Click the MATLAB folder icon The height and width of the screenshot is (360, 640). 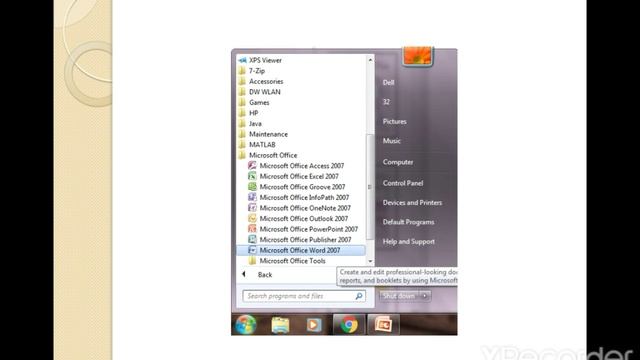242,145
